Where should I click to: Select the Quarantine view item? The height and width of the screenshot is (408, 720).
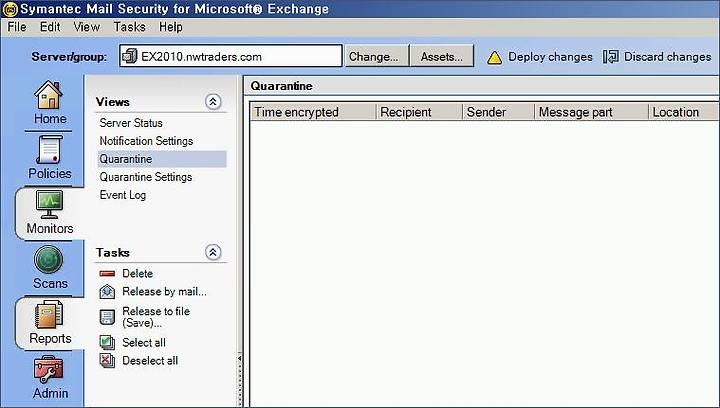coord(162,159)
